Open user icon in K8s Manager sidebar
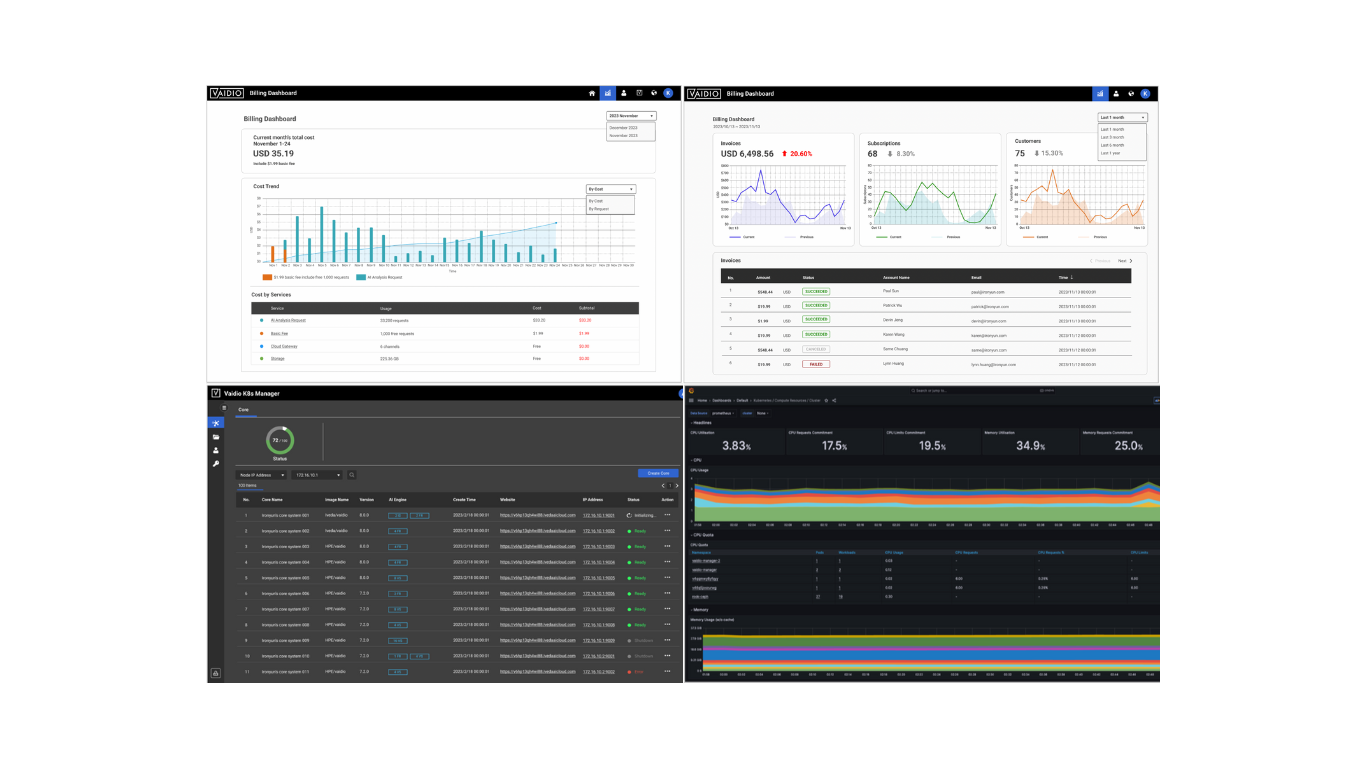The width and height of the screenshot is (1366, 768). pos(215,450)
